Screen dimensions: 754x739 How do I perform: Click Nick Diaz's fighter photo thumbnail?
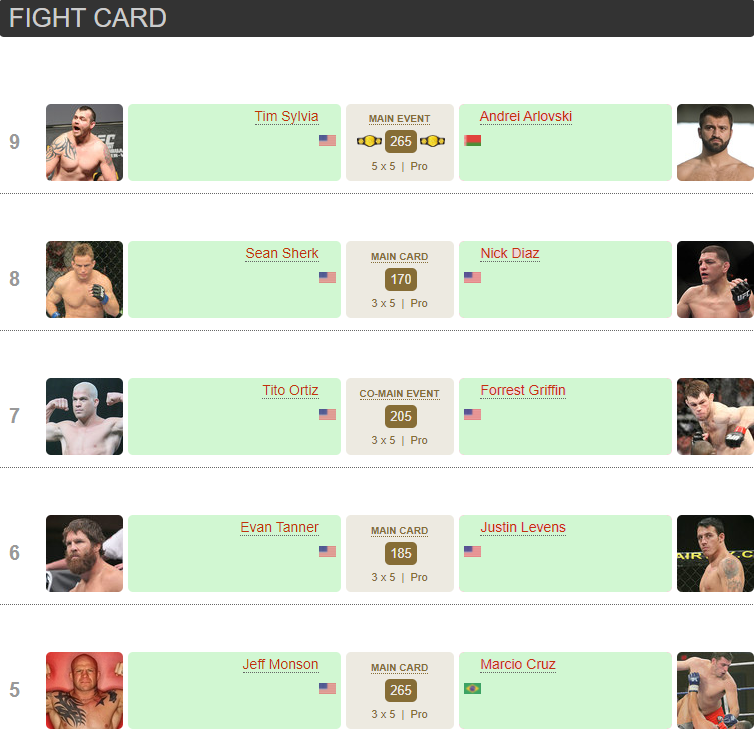pos(715,279)
